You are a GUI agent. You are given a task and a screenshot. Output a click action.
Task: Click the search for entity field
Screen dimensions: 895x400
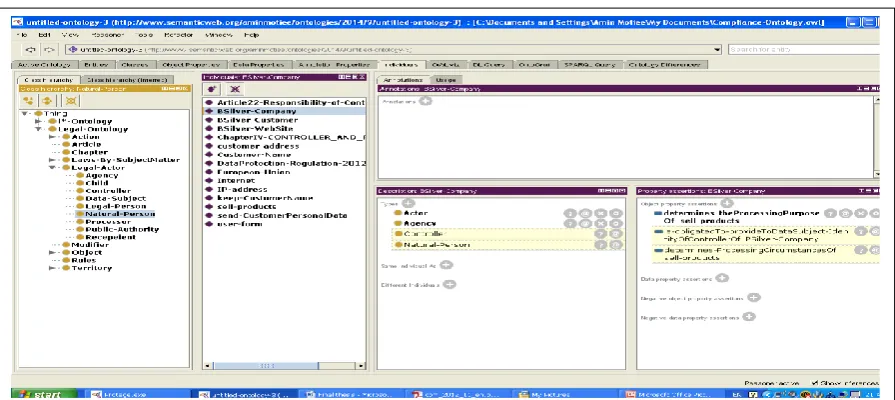805,50
